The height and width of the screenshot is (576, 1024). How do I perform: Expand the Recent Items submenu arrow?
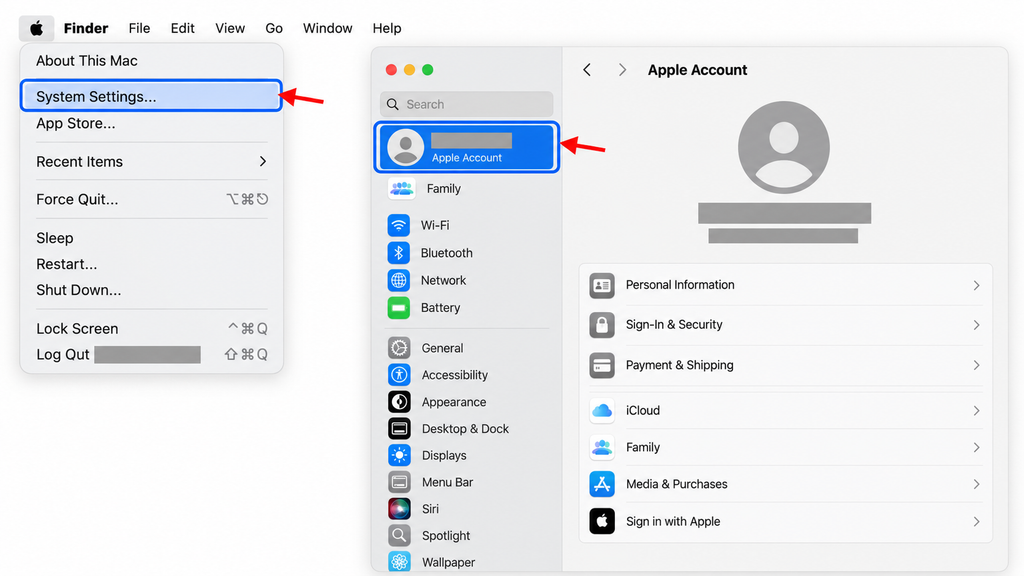click(x=263, y=161)
